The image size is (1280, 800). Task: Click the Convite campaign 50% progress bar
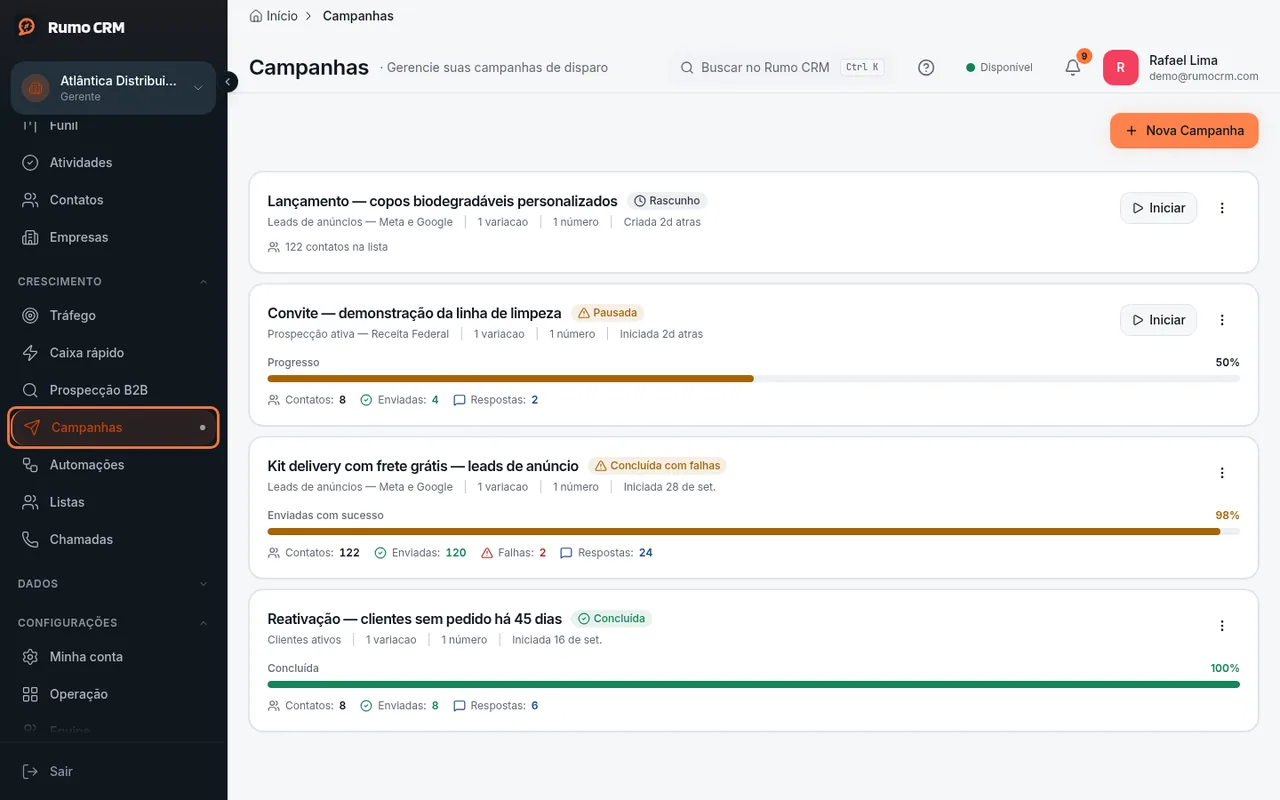coord(754,379)
